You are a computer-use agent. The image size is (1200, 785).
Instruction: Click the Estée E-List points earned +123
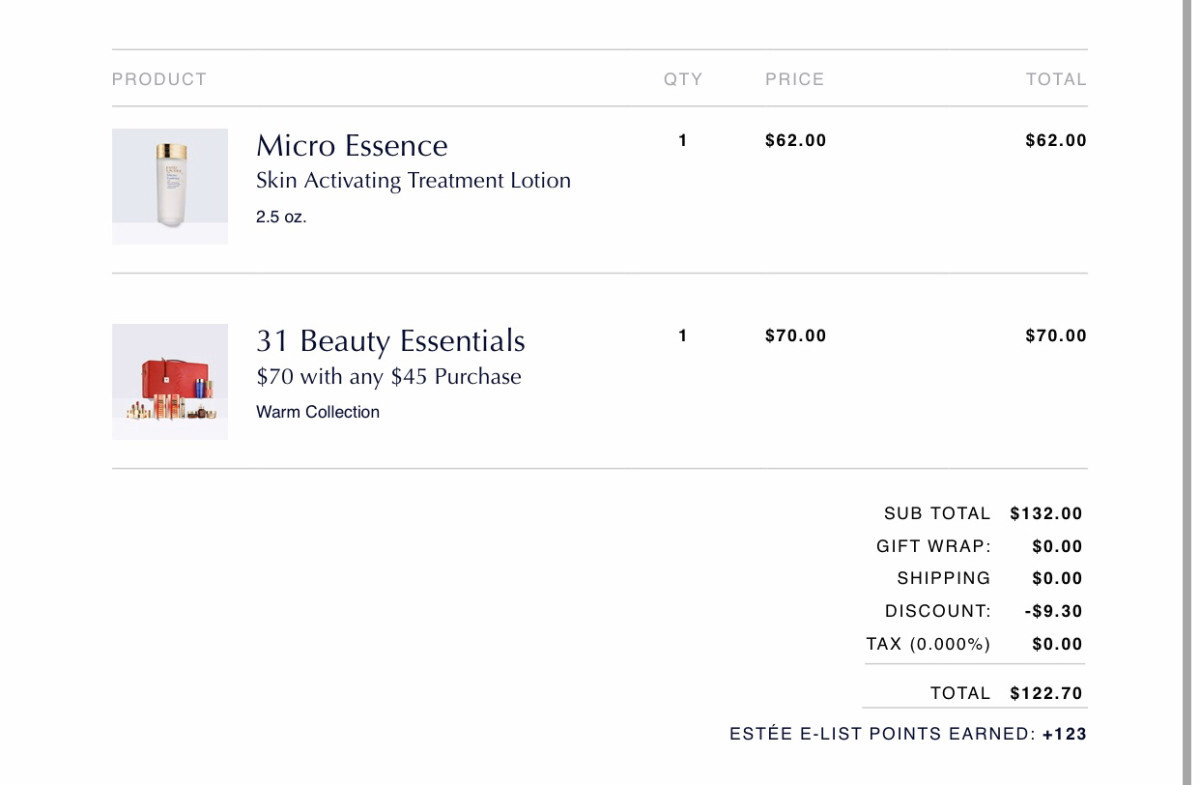pos(1064,734)
